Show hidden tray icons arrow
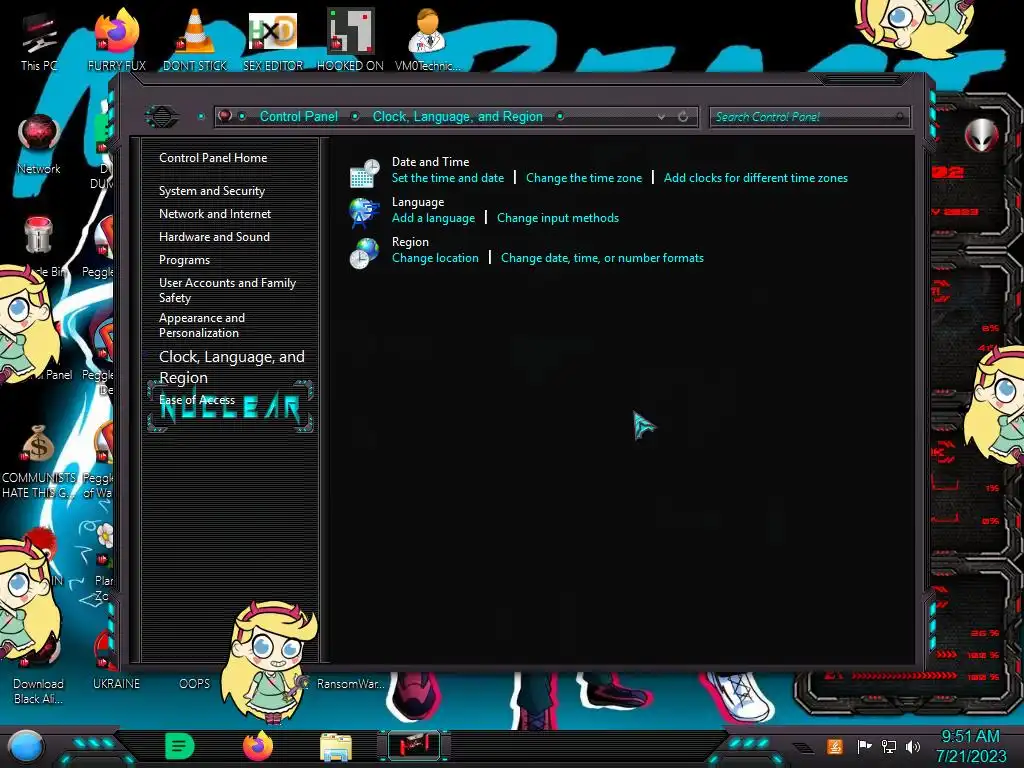1024x768 pixels. click(x=803, y=748)
